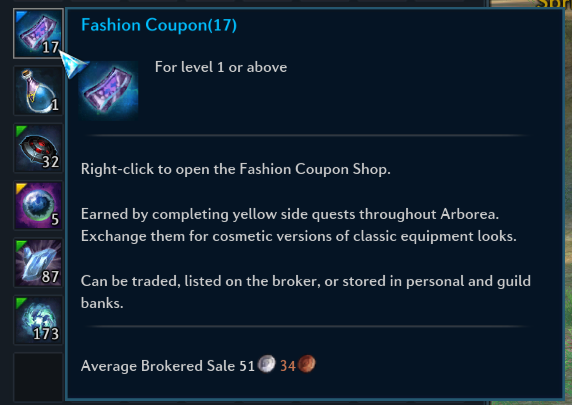572x405 pixels.
Task: Click the swirling teal essence stack of 173
Action: point(38,320)
